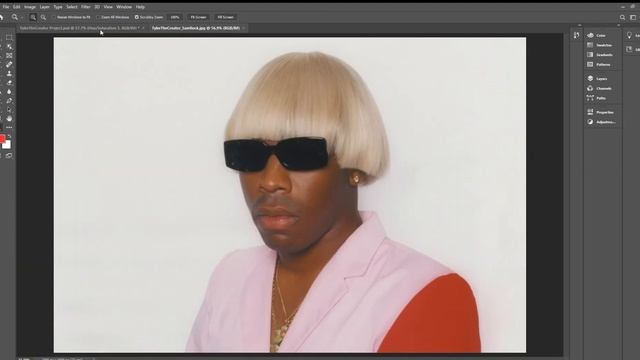The height and width of the screenshot is (360, 640).
Task: Close the .jpg document tab
Action: [x=244, y=28]
